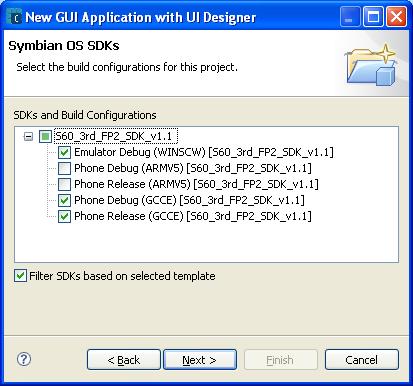Select the S60_3rd_FP2_SDK_v1.1 tree label
413x386 pixels.
click(x=115, y=136)
